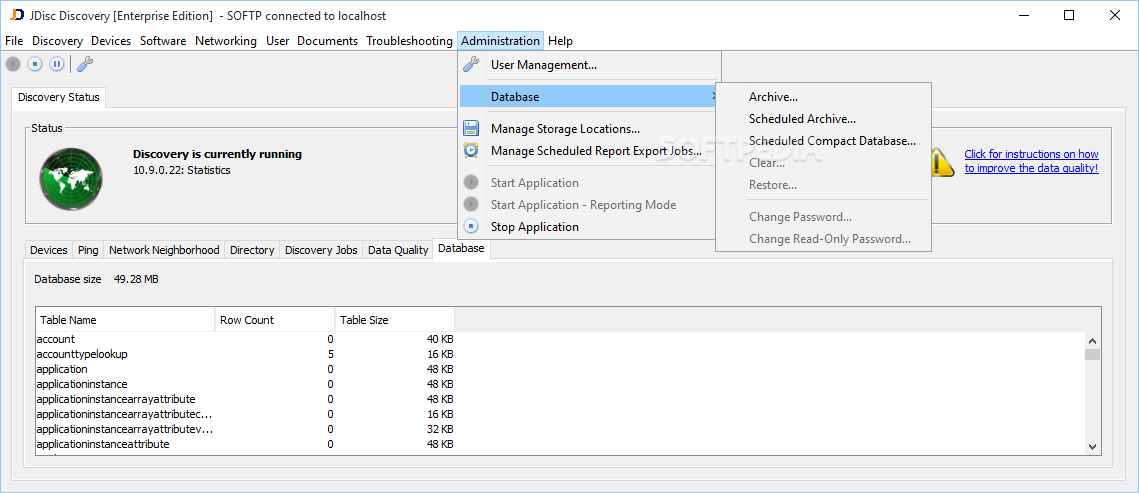Select Stop Application menu entry
Image resolution: width=1139 pixels, height=493 pixels.
[589, 227]
